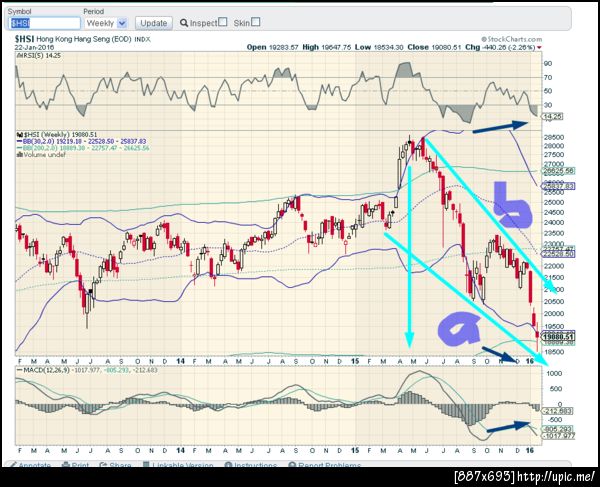Click the 14.25 RSI value tag

tap(553, 116)
